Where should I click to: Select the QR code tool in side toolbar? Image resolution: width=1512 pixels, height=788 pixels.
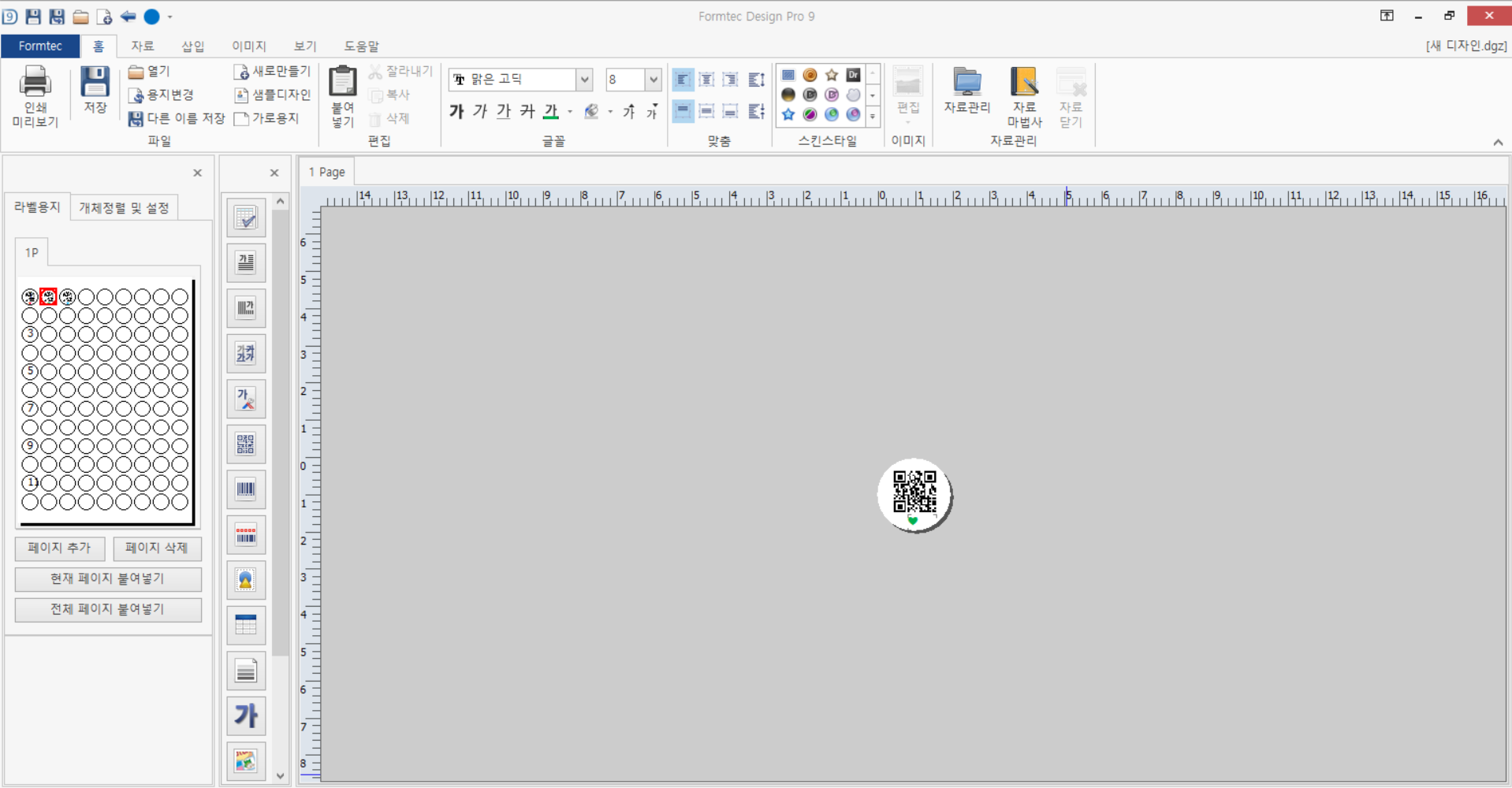[246, 444]
